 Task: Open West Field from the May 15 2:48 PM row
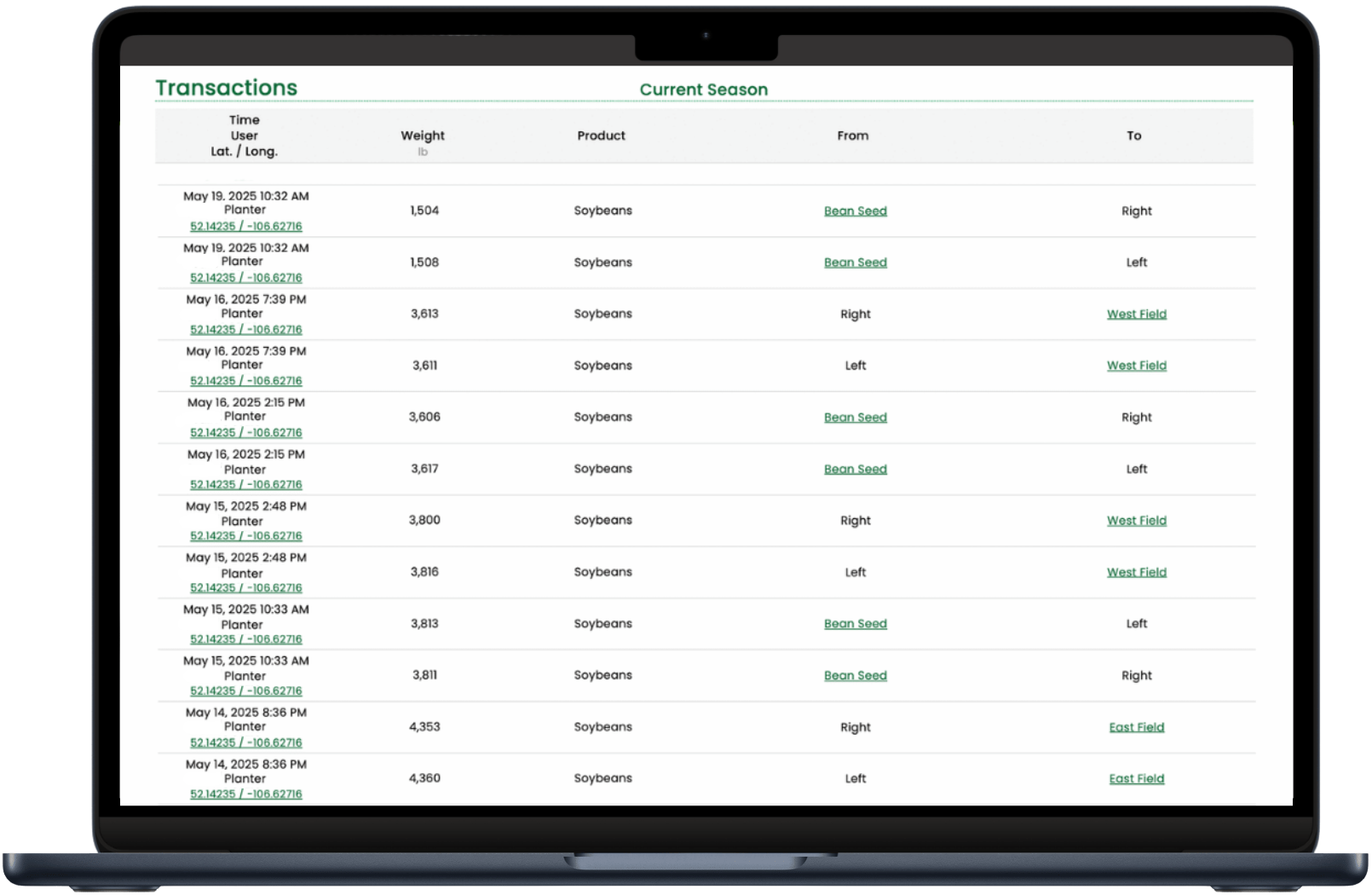point(1137,520)
